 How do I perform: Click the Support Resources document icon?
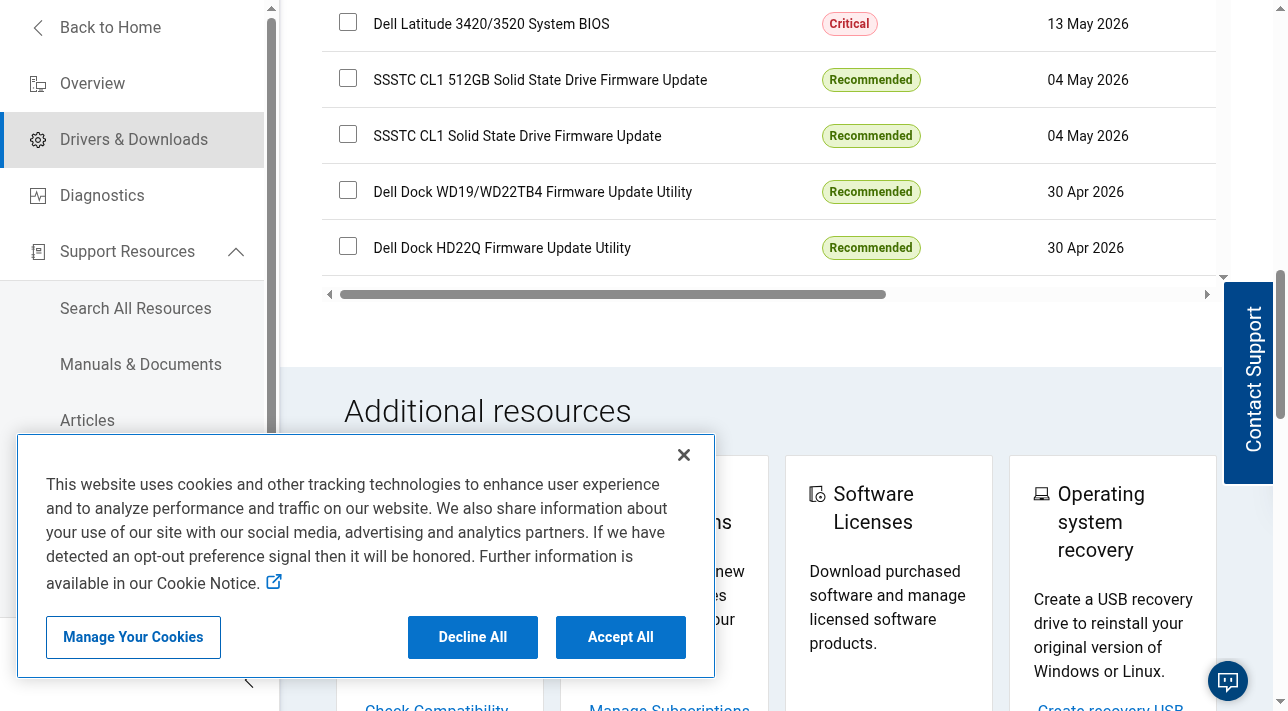coord(38,252)
